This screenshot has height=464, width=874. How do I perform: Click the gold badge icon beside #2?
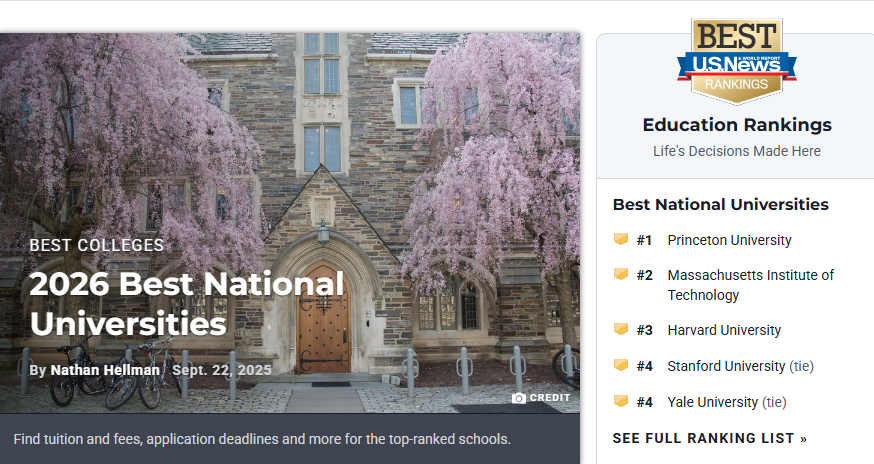coord(620,275)
